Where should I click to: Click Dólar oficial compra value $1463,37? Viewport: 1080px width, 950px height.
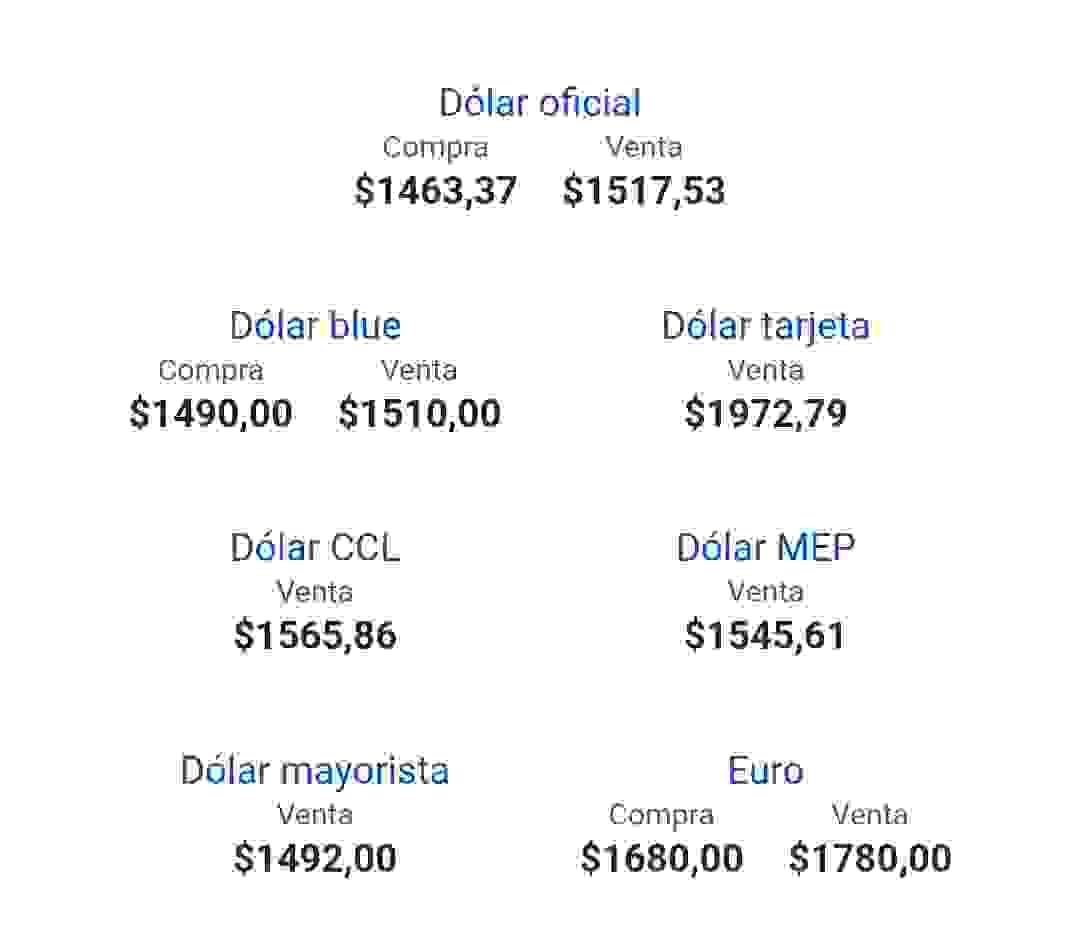pos(436,191)
